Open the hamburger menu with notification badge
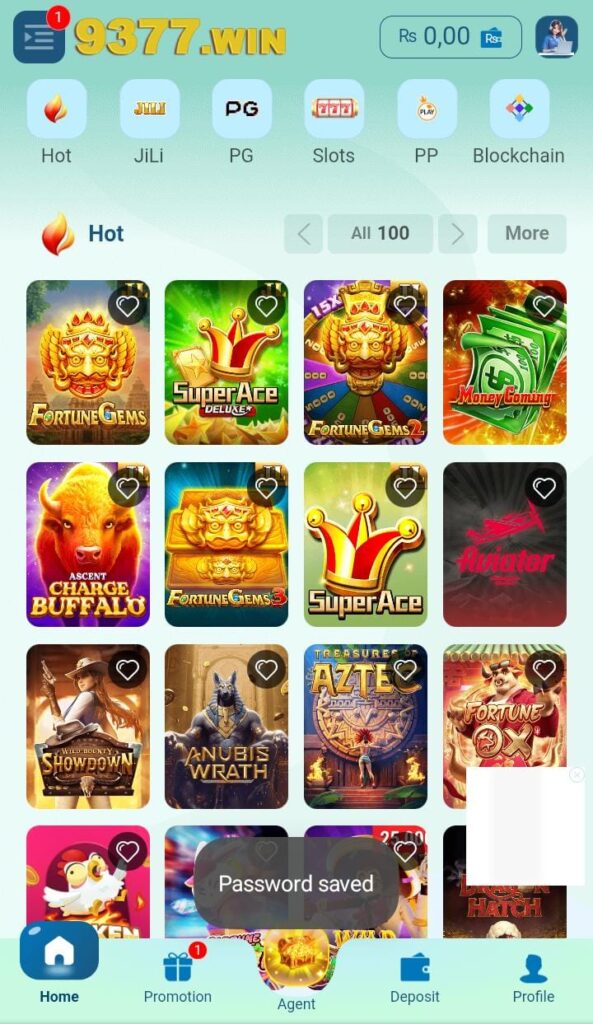 pos(39,37)
